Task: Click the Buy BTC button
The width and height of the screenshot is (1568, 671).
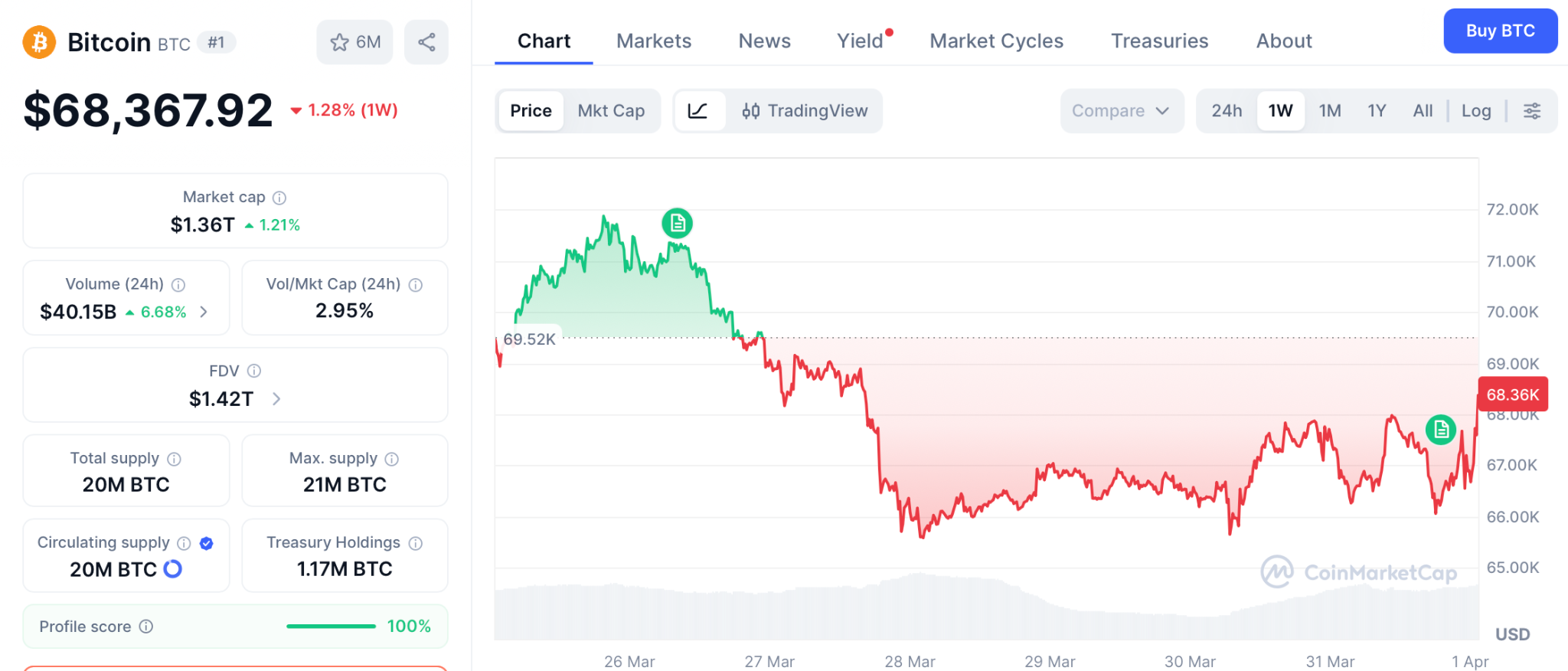Action: tap(1500, 31)
